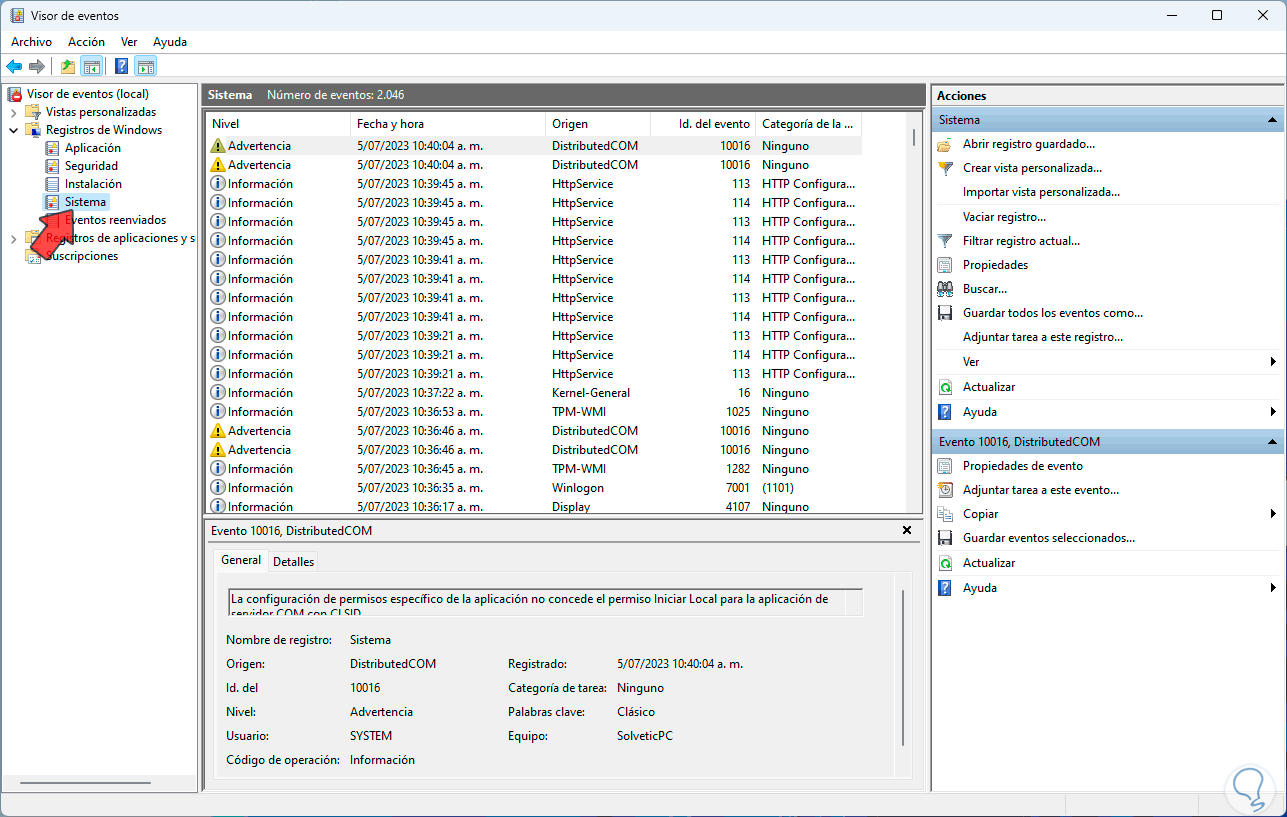Click the folder up-level toolbar icon
Image resolution: width=1287 pixels, height=817 pixels.
click(67, 67)
